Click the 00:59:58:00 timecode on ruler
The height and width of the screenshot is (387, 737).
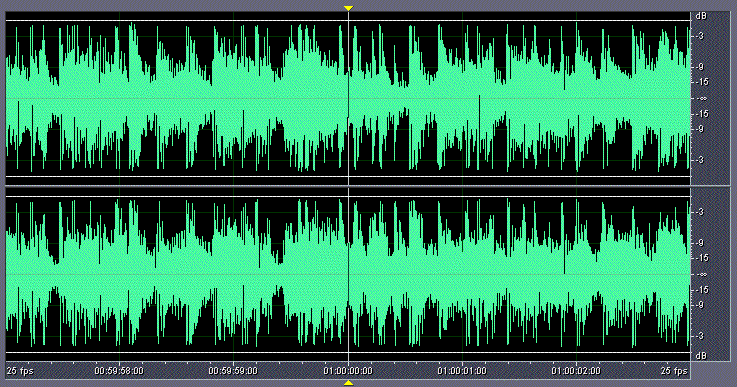pyautogui.click(x=119, y=371)
